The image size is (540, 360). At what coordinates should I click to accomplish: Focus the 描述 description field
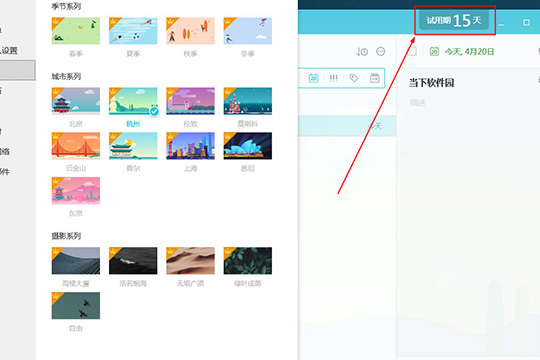pos(417,103)
